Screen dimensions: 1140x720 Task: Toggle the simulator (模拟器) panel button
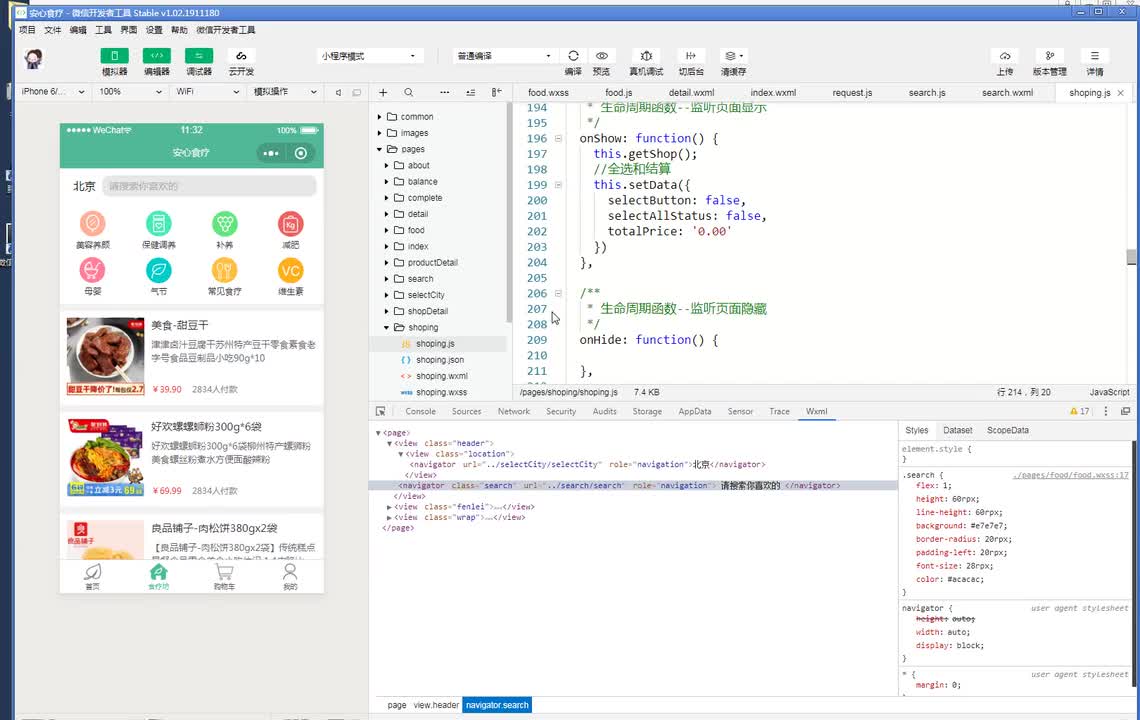pos(114,56)
